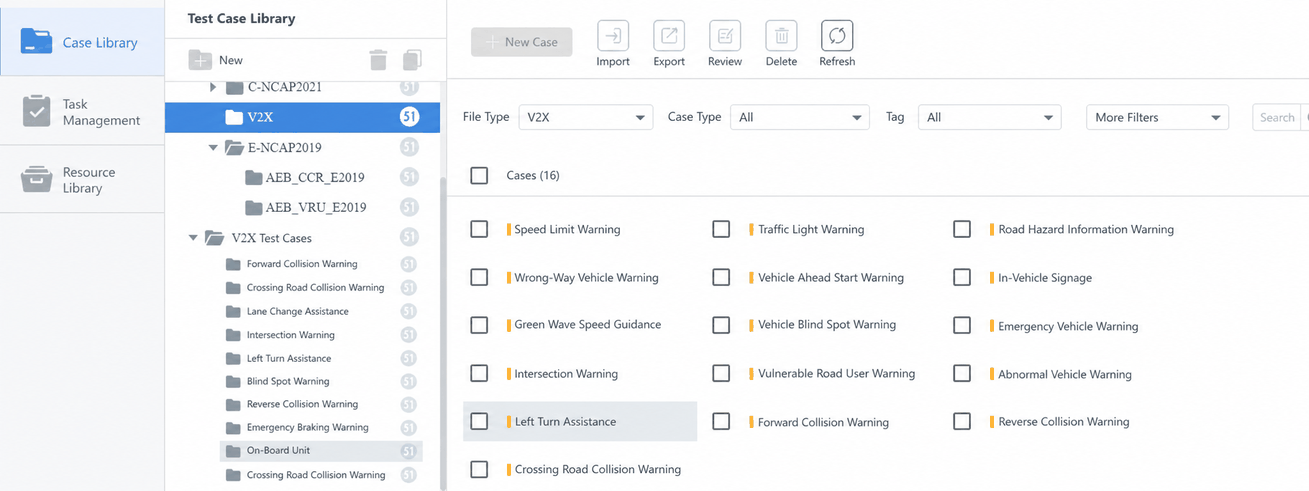This screenshot has width=1309, height=491.
Task: Open the Vulnerable Road User Warning case
Action: click(836, 374)
